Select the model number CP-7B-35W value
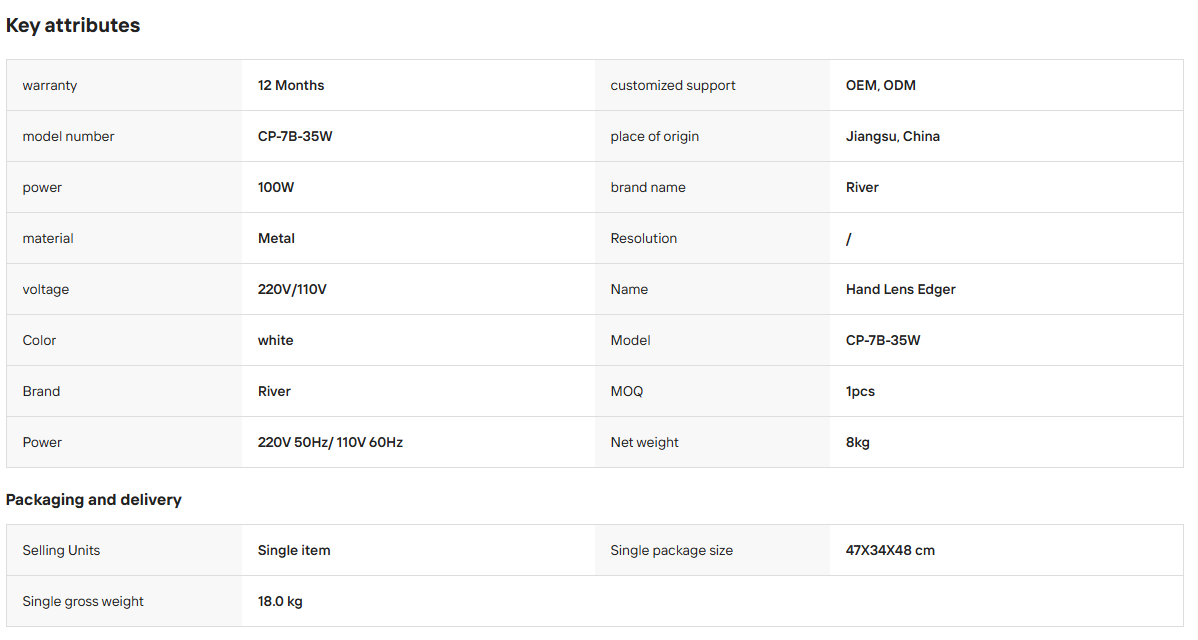1198x640 pixels. 295,137
